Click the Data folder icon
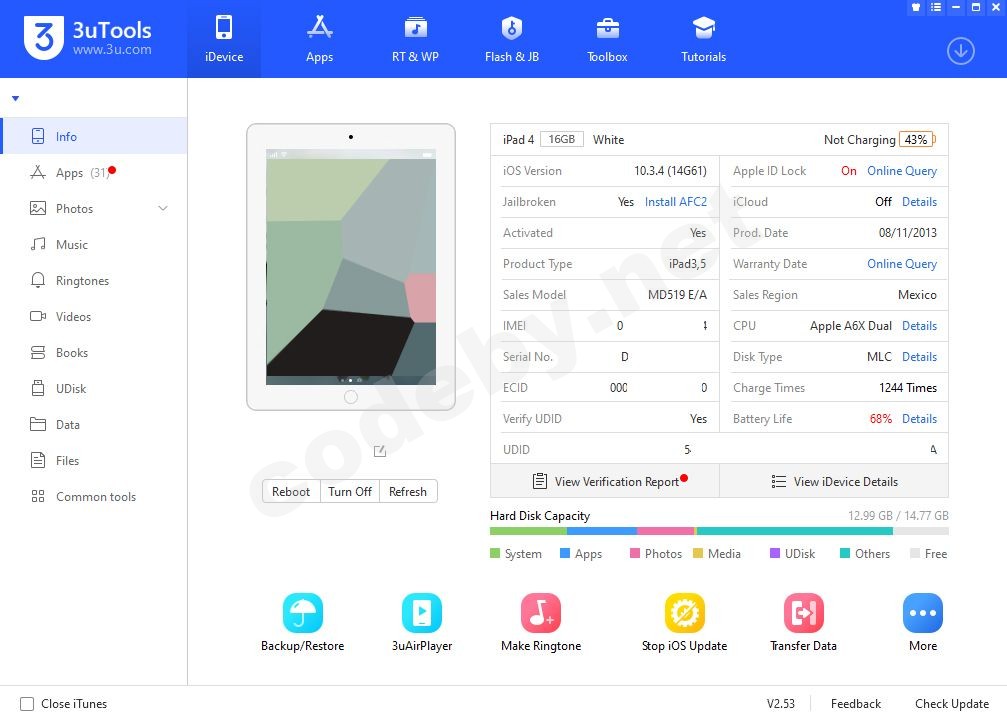Image resolution: width=1007 pixels, height=720 pixels. [38, 424]
